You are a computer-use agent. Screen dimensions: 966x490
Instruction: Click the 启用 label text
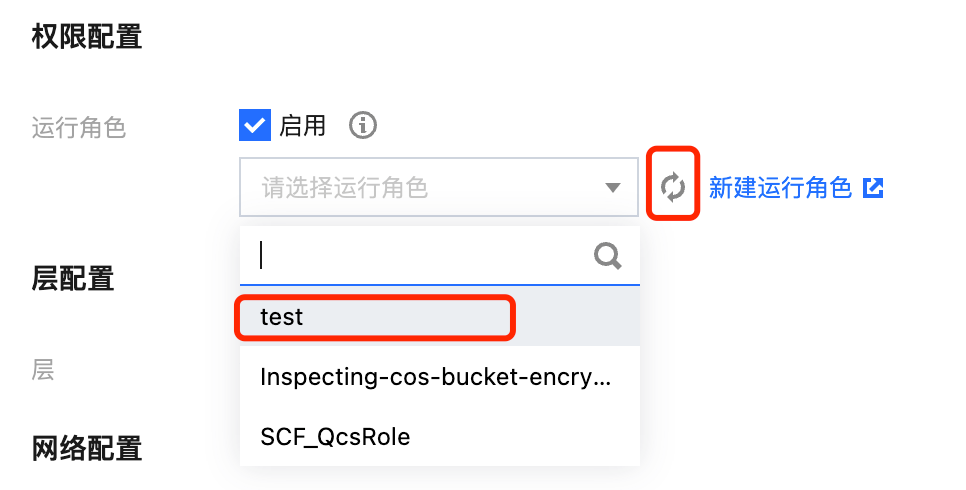pyautogui.click(x=303, y=126)
